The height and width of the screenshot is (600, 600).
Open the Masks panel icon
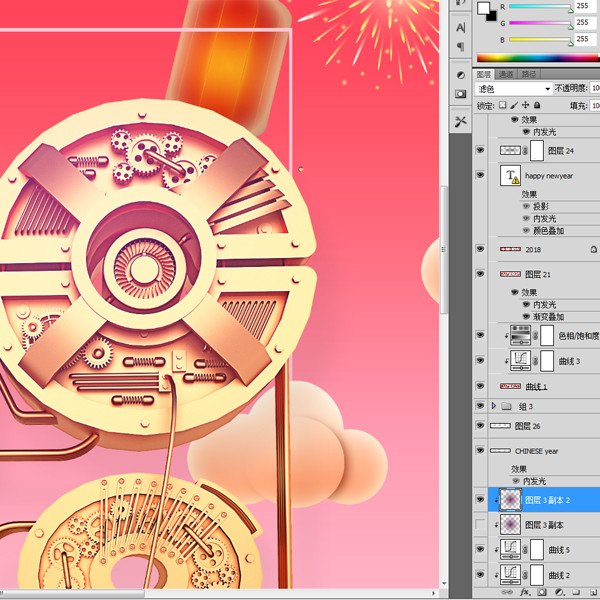(x=461, y=94)
